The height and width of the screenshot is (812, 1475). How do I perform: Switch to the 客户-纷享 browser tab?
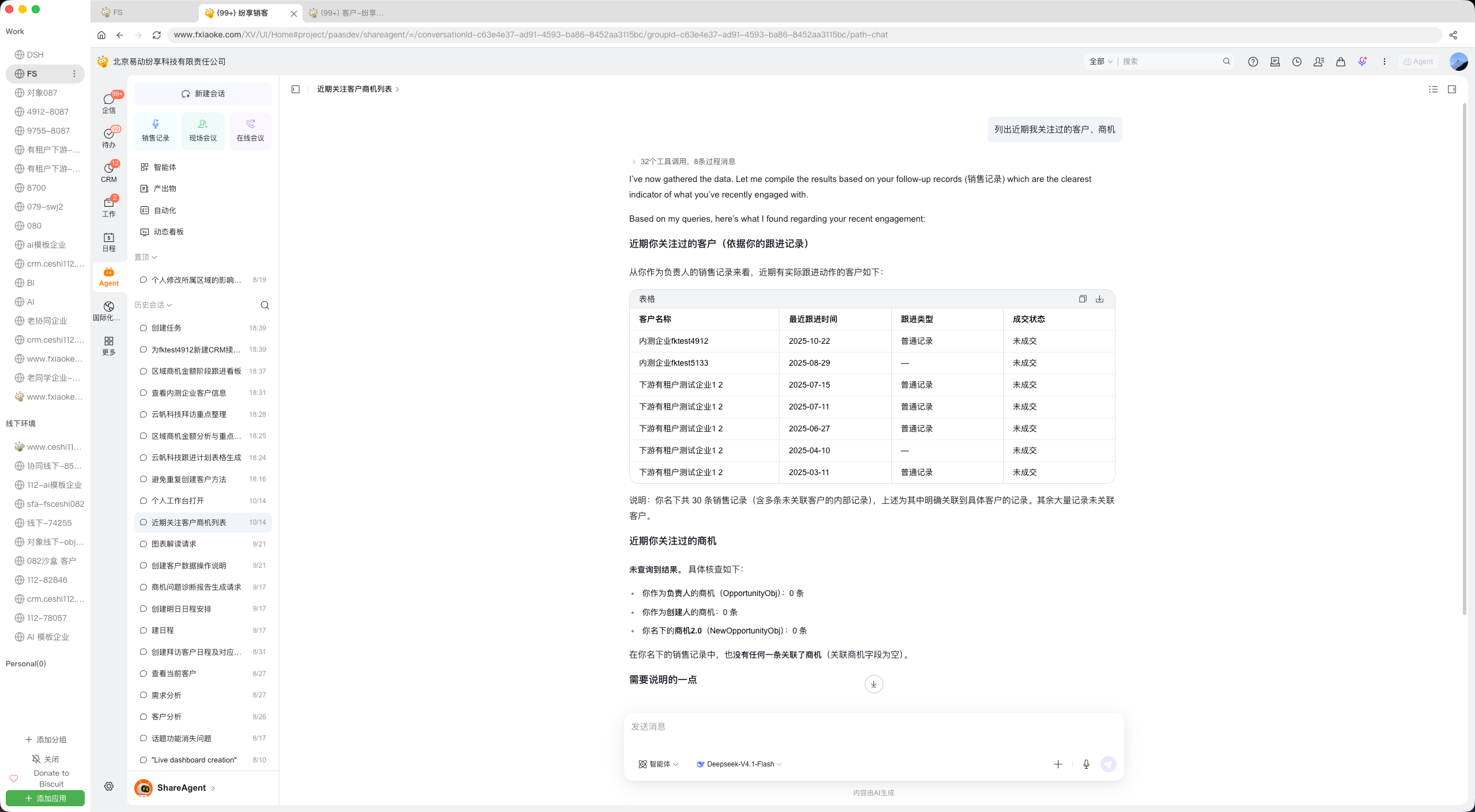click(353, 13)
